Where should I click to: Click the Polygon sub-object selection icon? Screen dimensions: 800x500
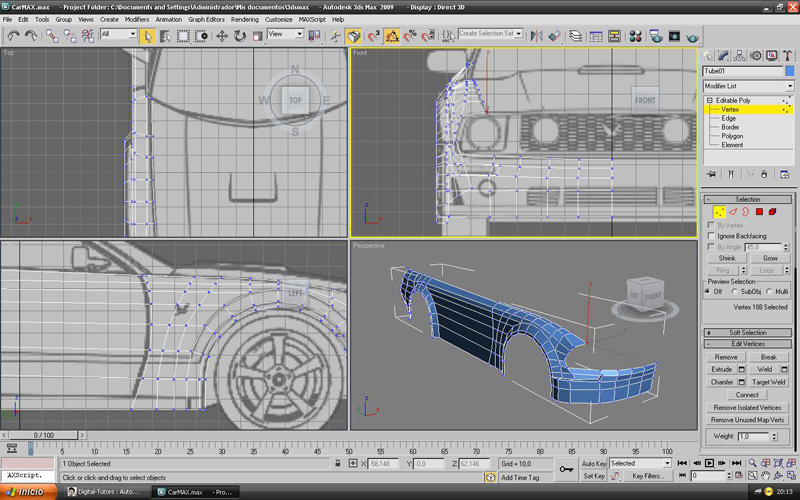point(760,212)
